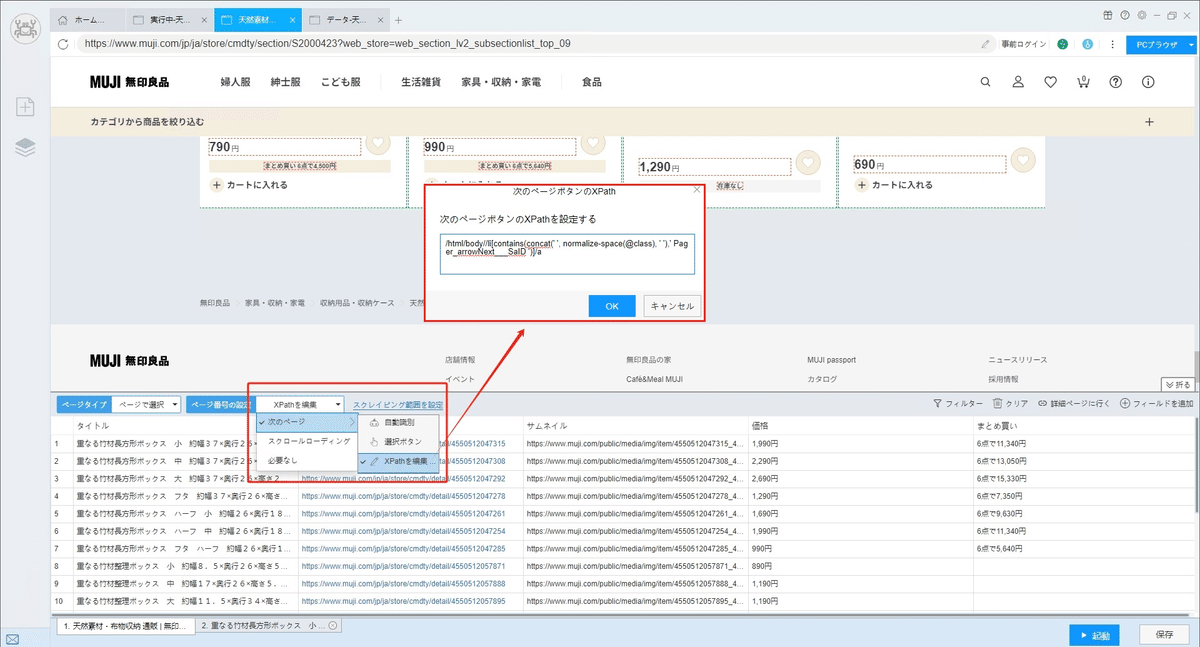Click detail link ending 4550512047278

[403, 495]
